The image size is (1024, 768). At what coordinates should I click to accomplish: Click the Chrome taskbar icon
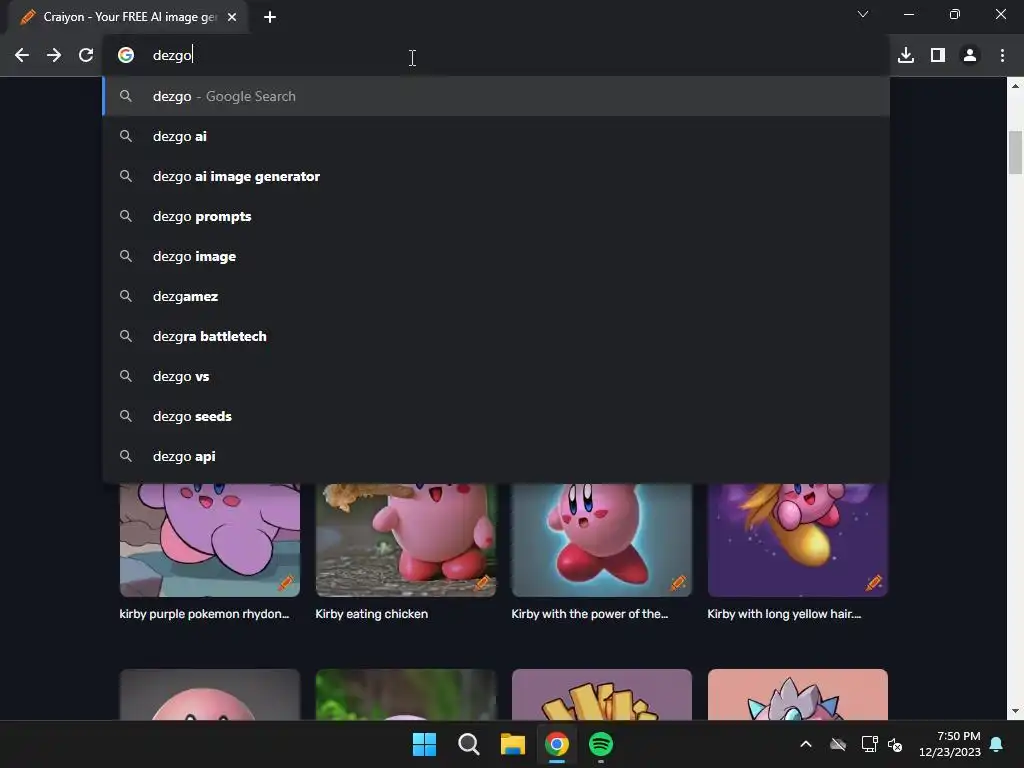coord(556,744)
